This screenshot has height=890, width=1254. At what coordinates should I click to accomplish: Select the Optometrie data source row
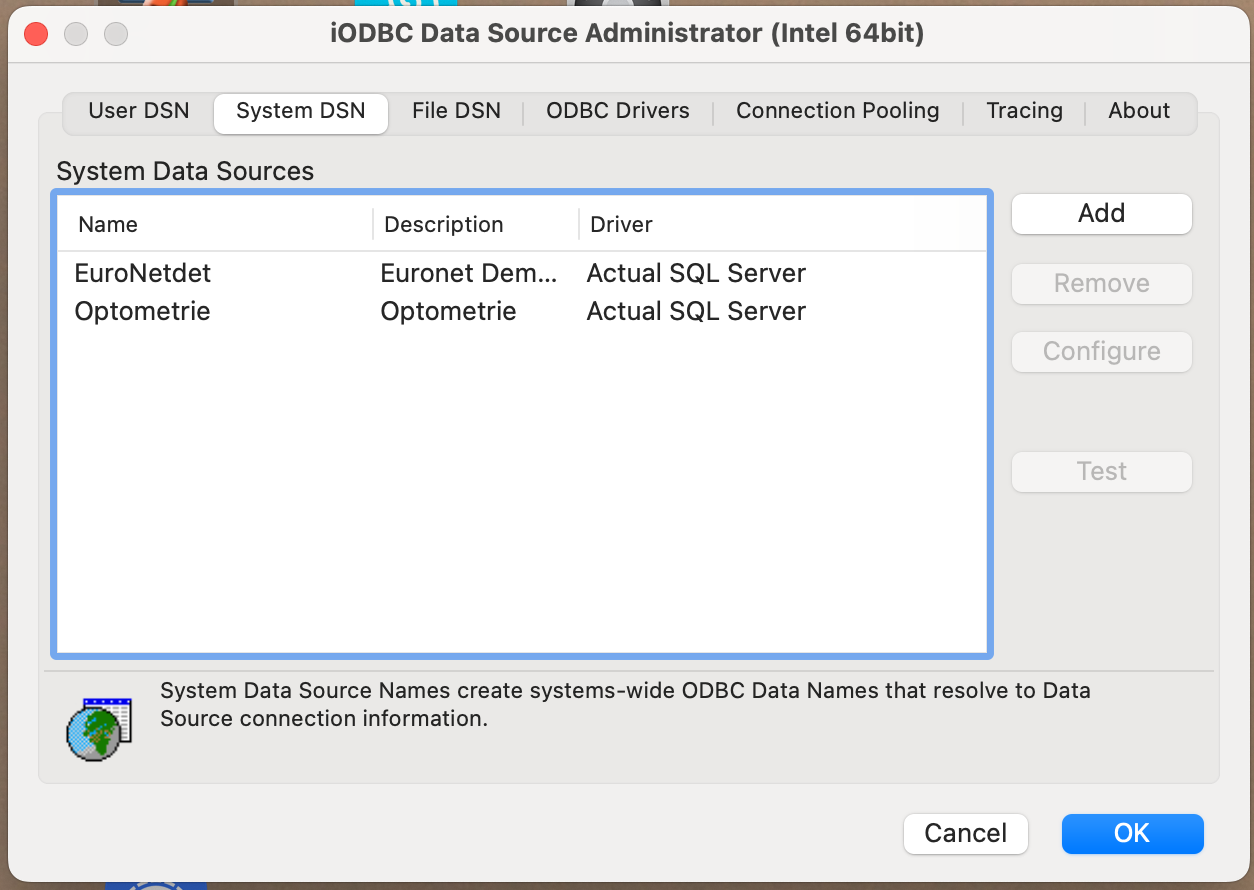(x=522, y=311)
